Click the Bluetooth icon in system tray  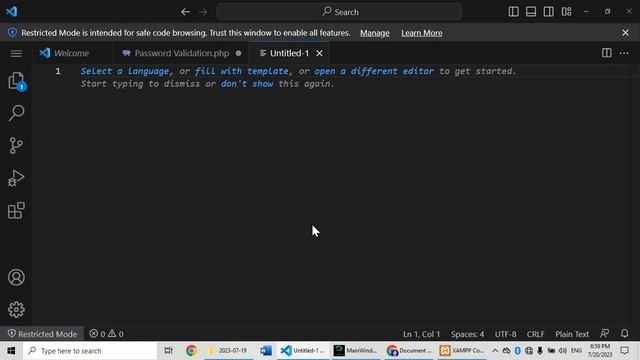[x=518, y=351]
